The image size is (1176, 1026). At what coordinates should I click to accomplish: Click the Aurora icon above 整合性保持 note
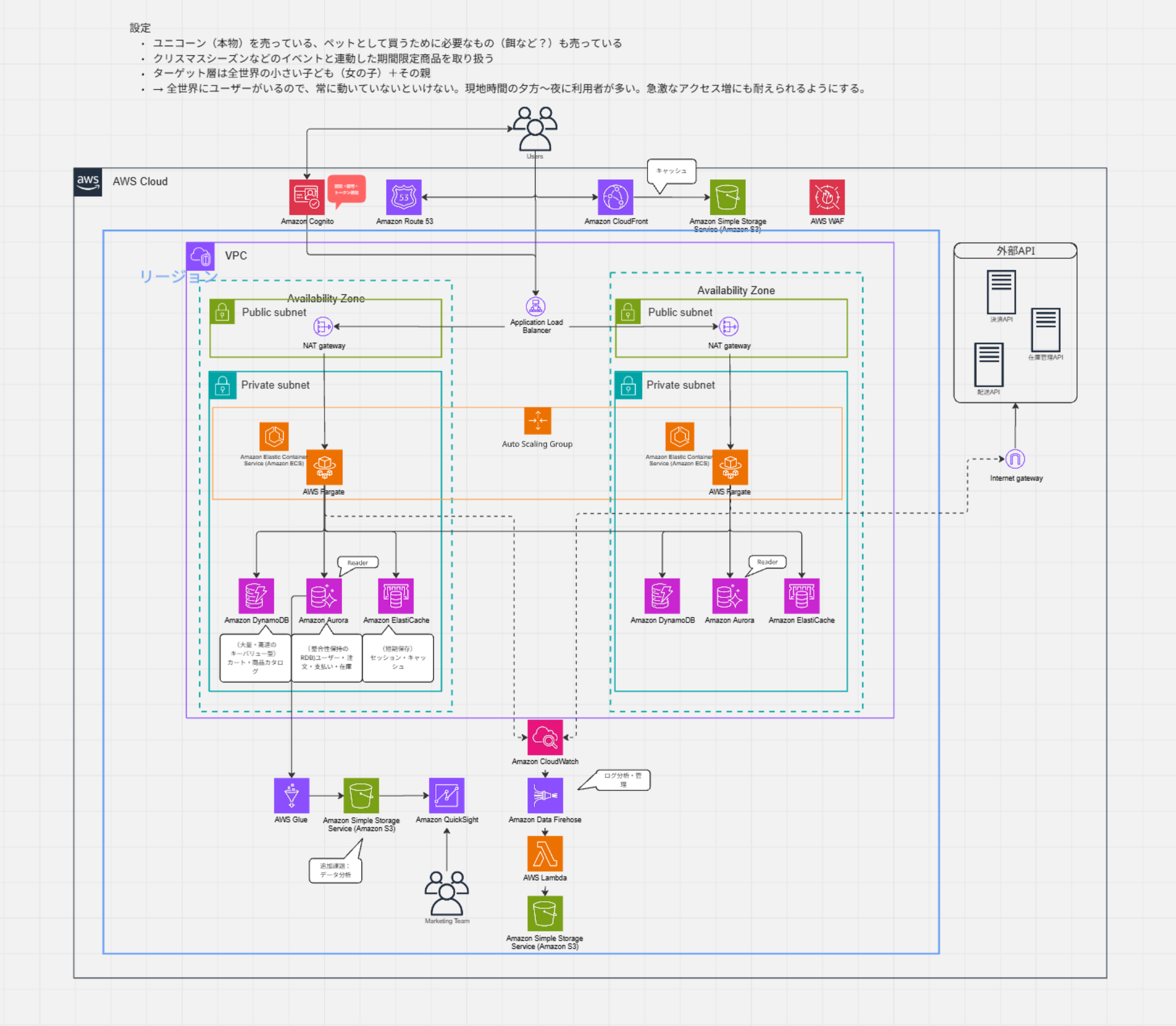coord(324,596)
